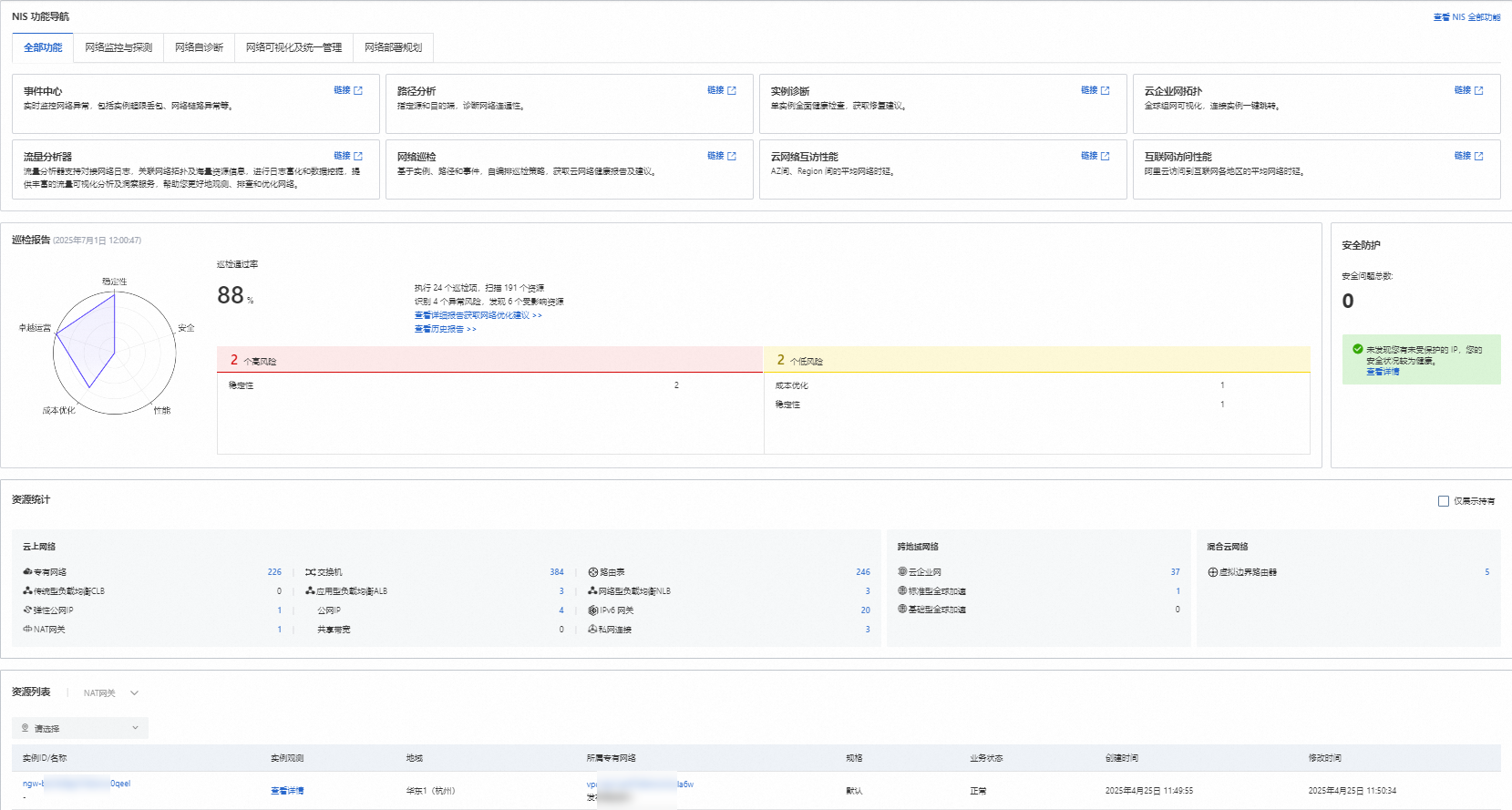1512x810 pixels.
Task: Click the 稳定性 row under 个低风险
Action: (1037, 405)
